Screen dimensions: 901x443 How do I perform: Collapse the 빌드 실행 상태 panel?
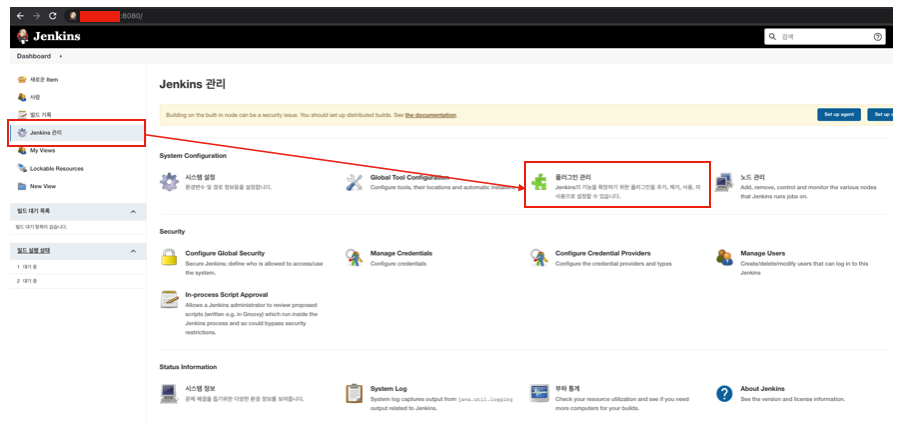[133, 251]
